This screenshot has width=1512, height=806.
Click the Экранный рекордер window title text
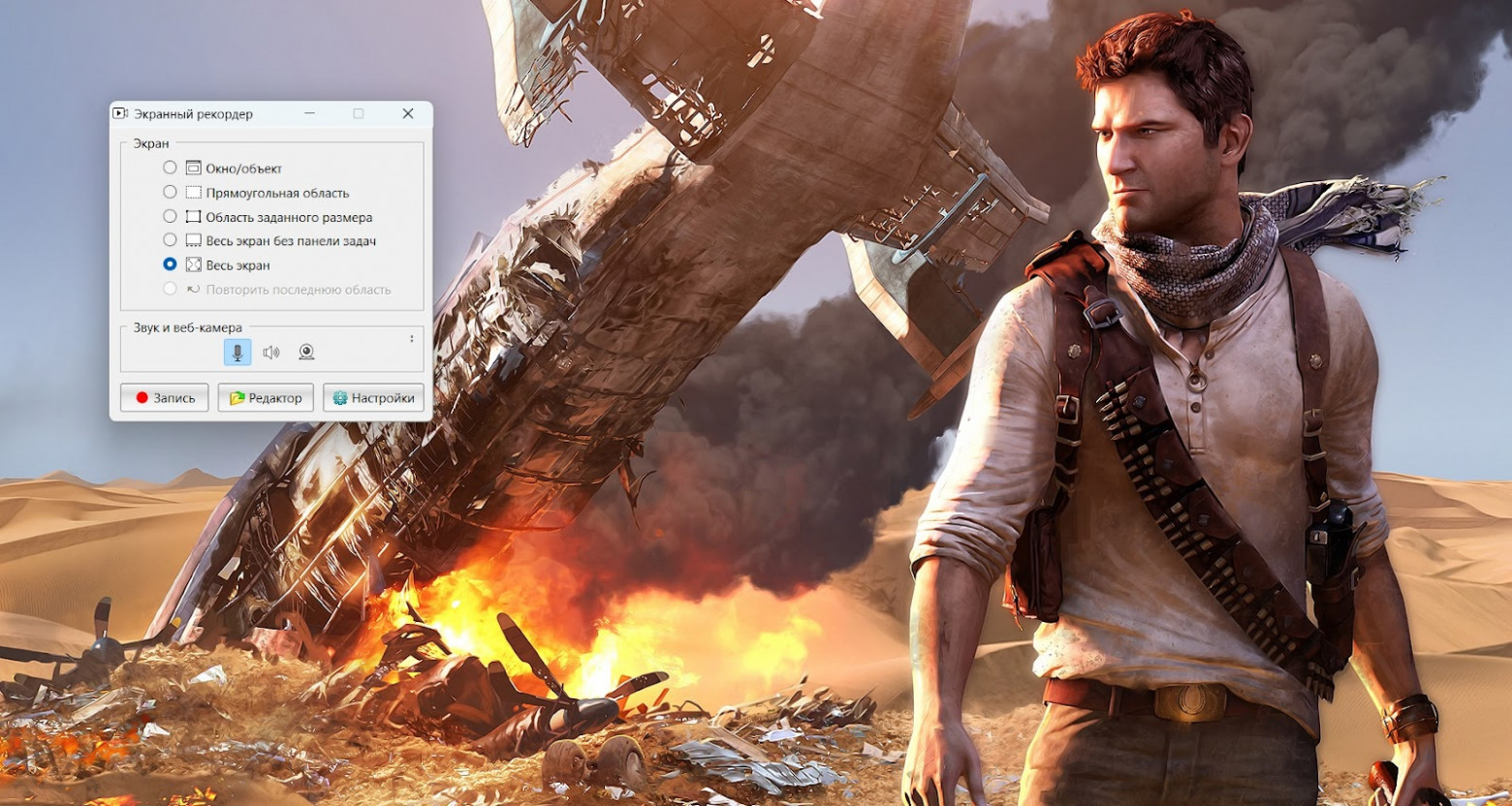pos(193,114)
